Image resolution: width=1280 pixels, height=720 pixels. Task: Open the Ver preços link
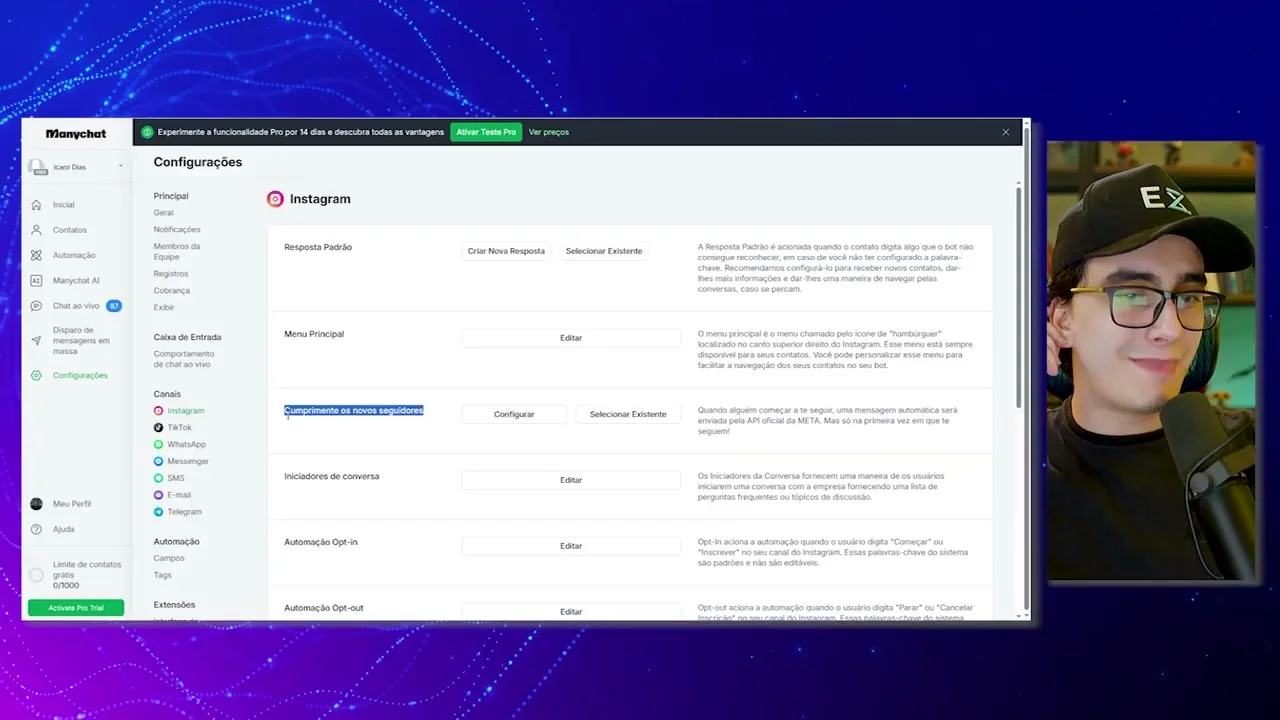pyautogui.click(x=549, y=132)
